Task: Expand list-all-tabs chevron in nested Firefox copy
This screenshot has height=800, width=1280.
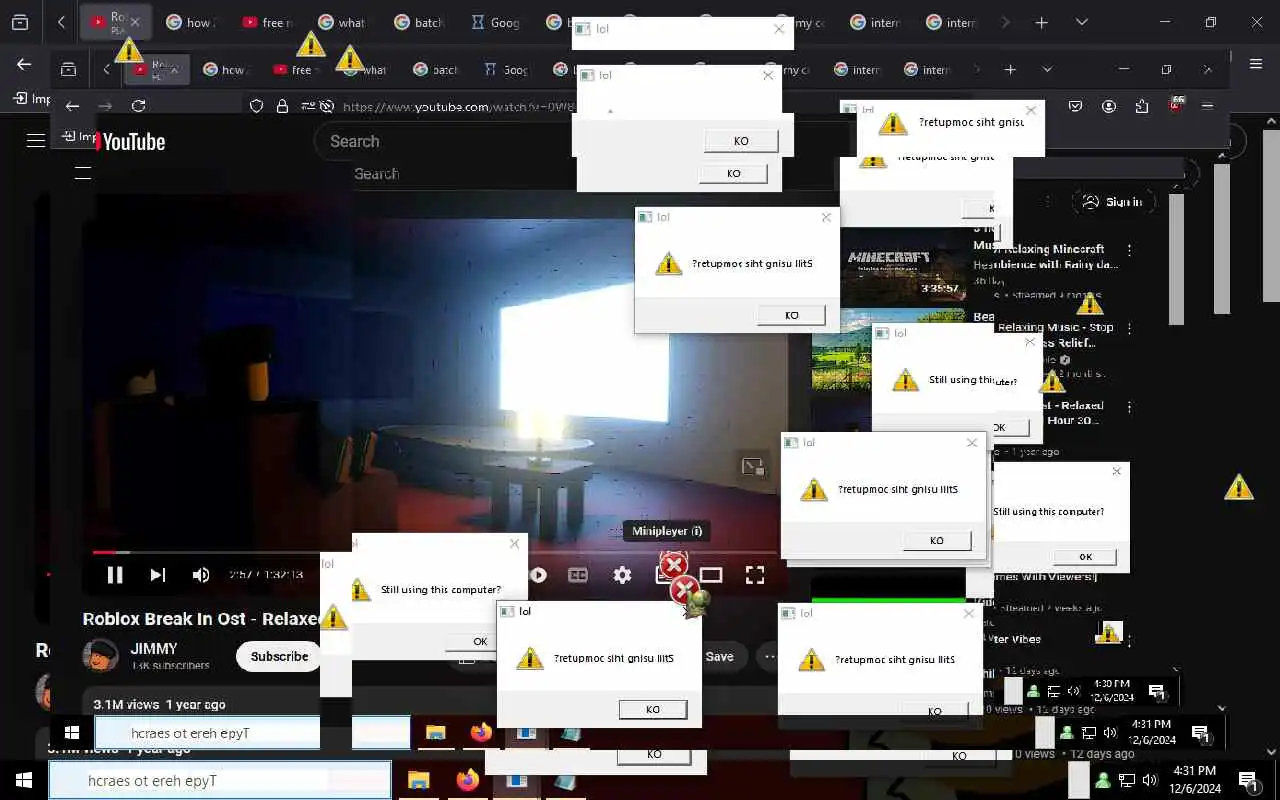Action: pyautogui.click(x=1047, y=70)
